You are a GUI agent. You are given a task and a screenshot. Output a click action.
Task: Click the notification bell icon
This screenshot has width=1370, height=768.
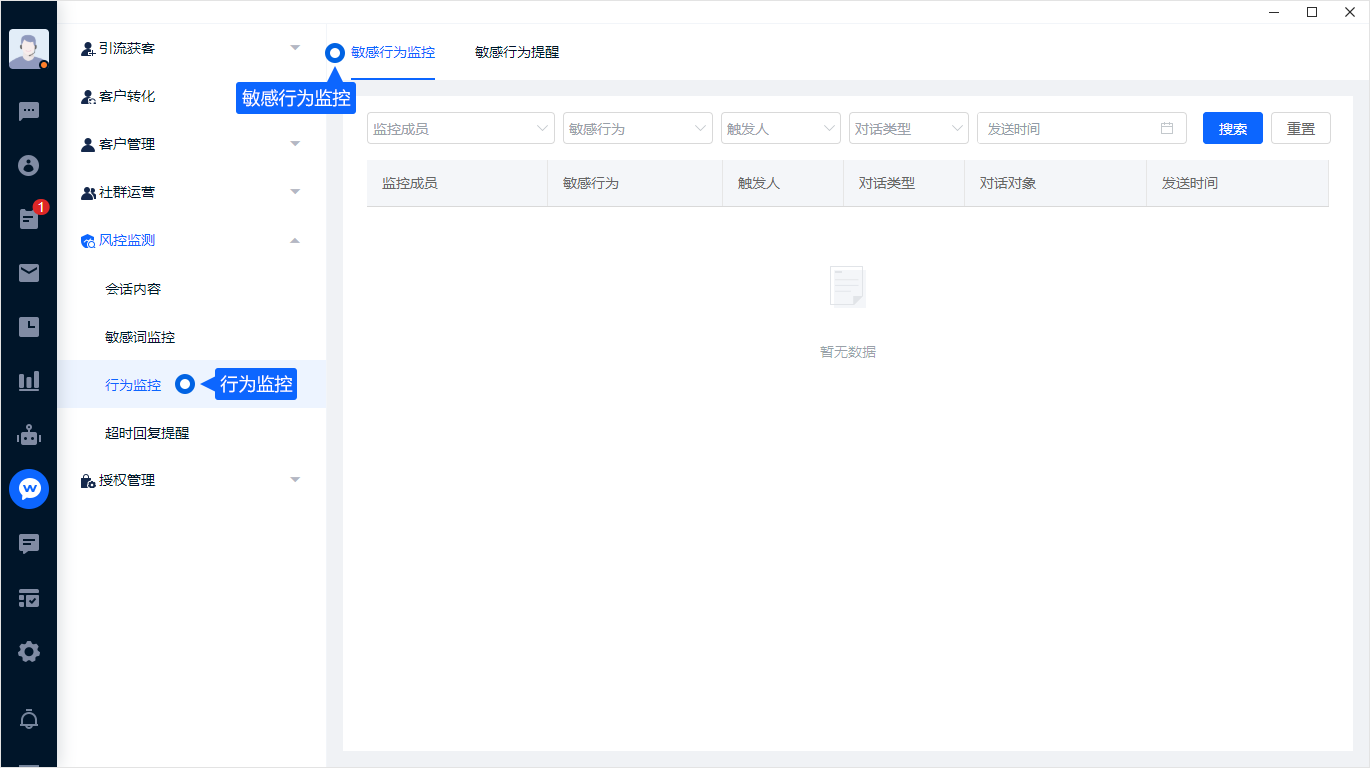click(29, 719)
